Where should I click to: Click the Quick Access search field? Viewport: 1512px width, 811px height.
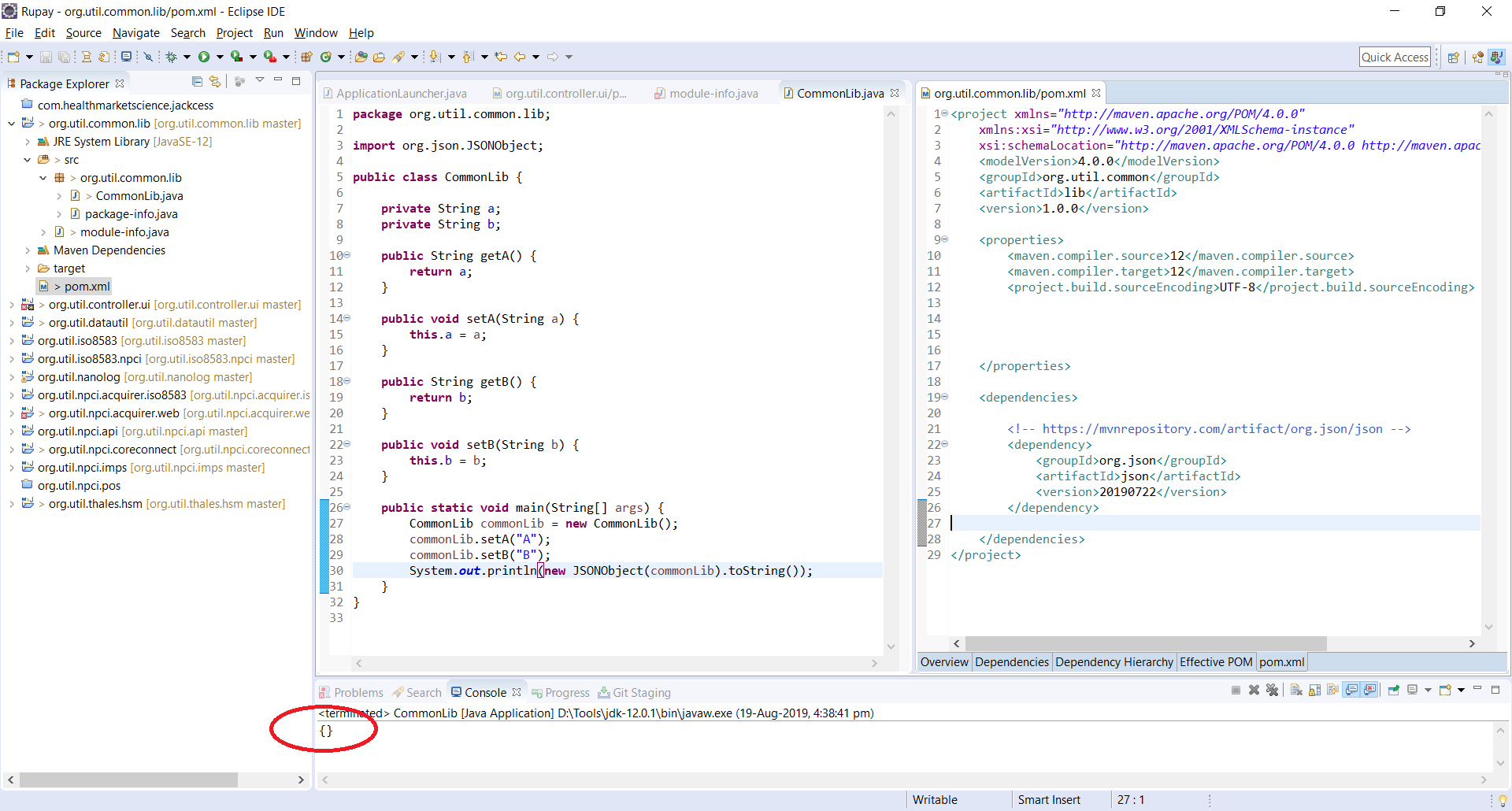tap(1395, 57)
